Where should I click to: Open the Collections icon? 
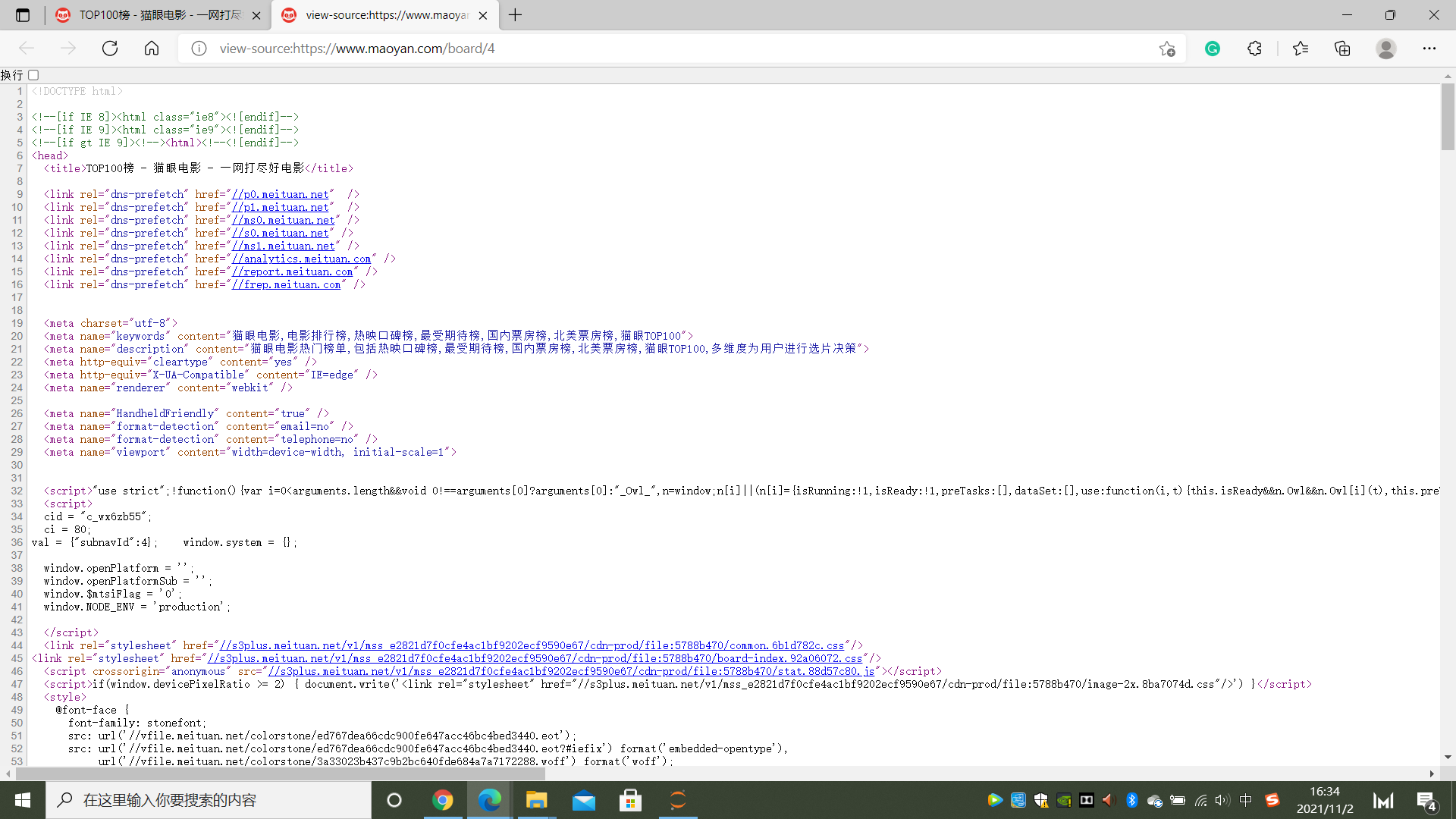(1342, 49)
